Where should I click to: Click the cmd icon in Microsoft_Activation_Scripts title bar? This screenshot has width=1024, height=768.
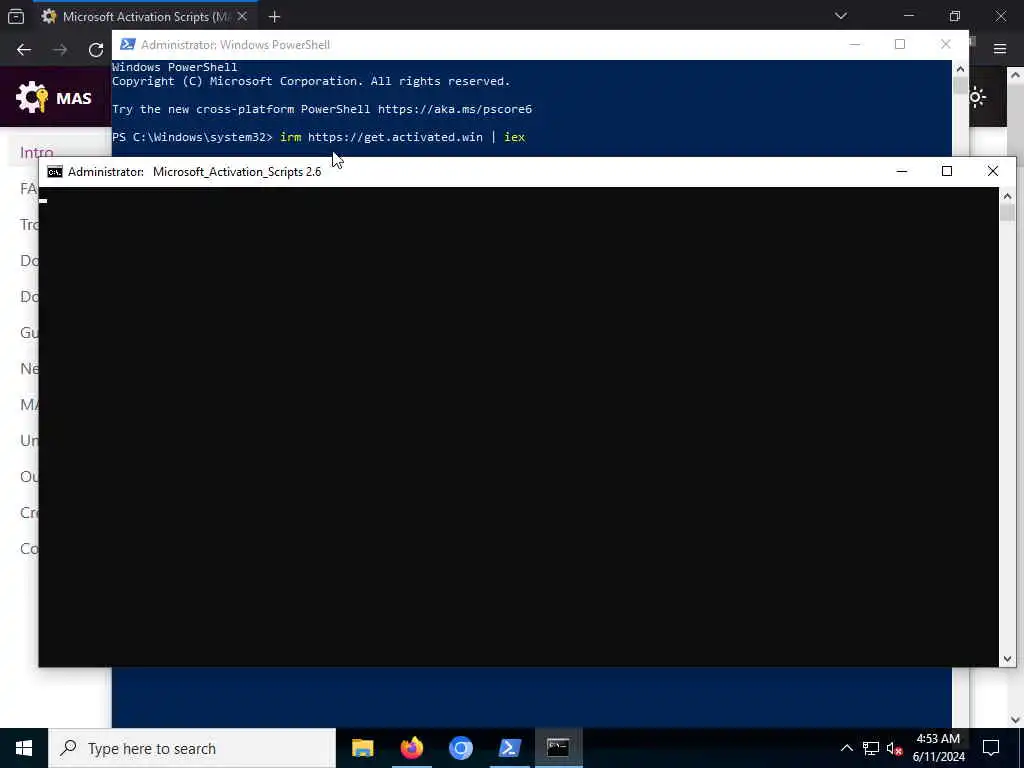pyautogui.click(x=55, y=172)
